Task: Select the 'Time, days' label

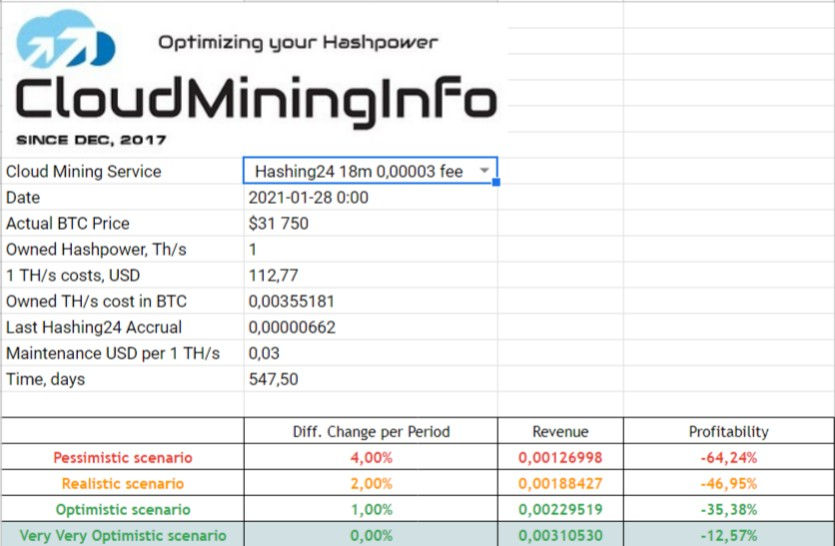Action: (45, 379)
